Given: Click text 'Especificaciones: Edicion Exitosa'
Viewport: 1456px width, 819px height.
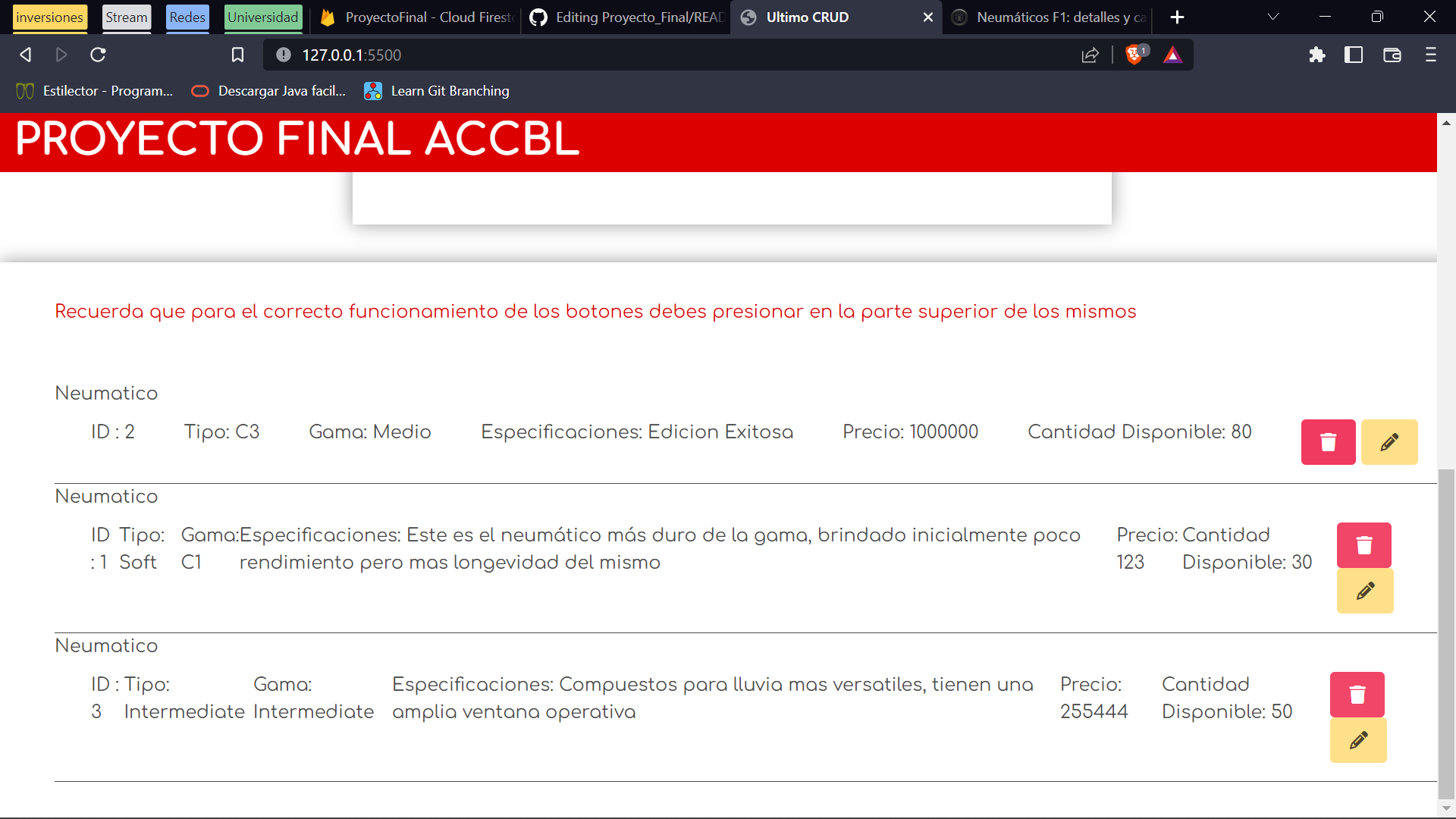Looking at the screenshot, I should tap(637, 431).
